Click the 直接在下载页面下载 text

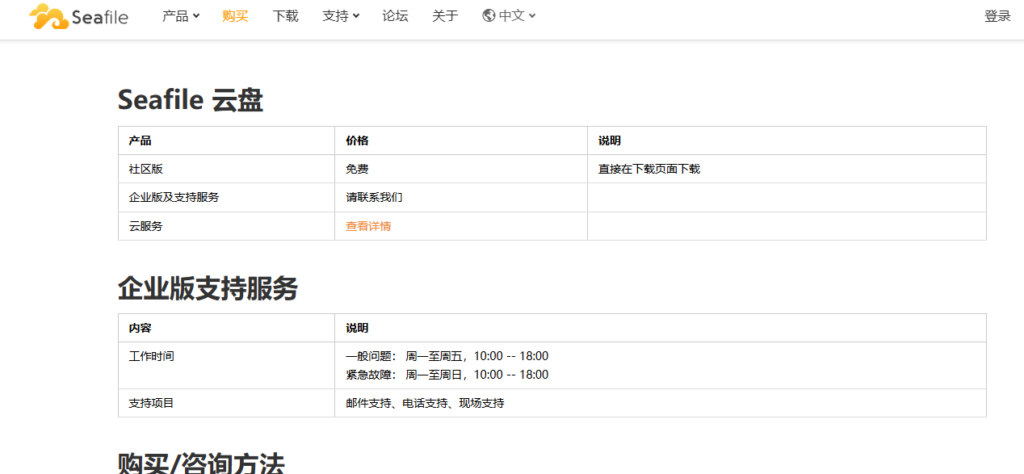649,169
